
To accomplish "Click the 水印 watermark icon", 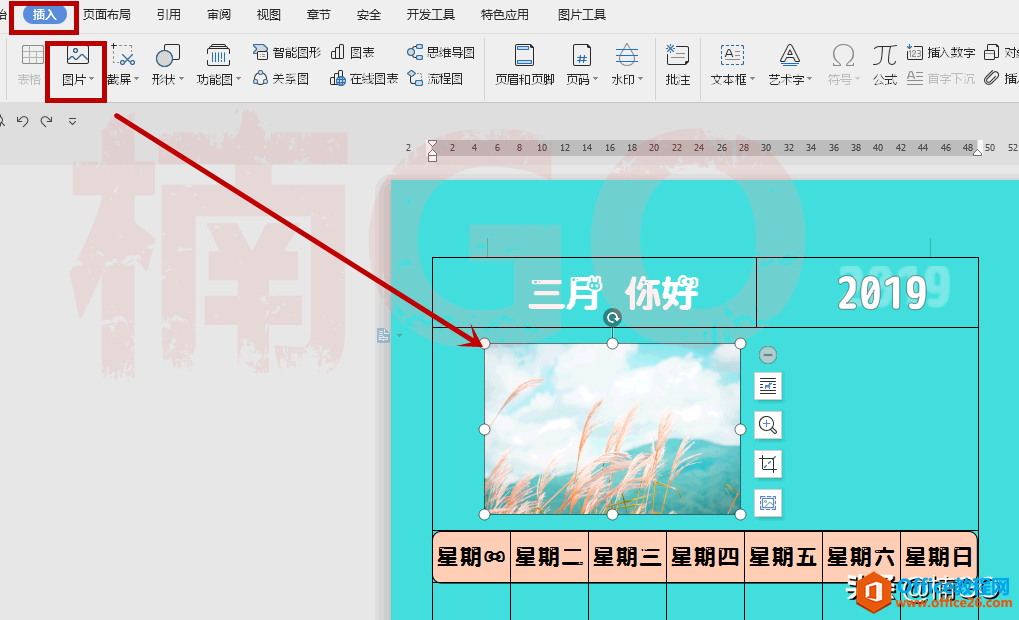I will (x=626, y=56).
